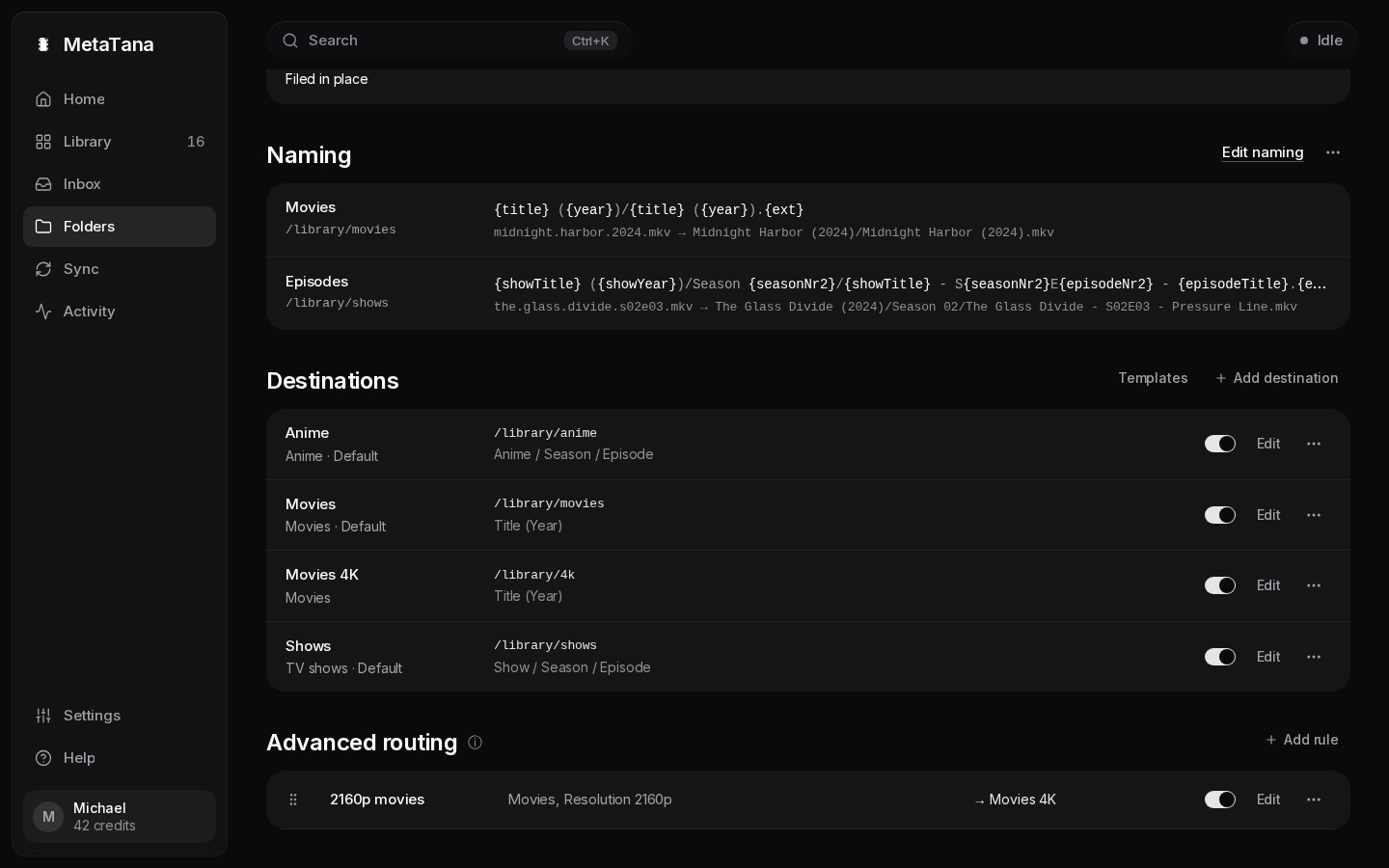Toggle the 2160p movies rule switch
Viewport: 1389px width, 868px height.
tap(1220, 800)
